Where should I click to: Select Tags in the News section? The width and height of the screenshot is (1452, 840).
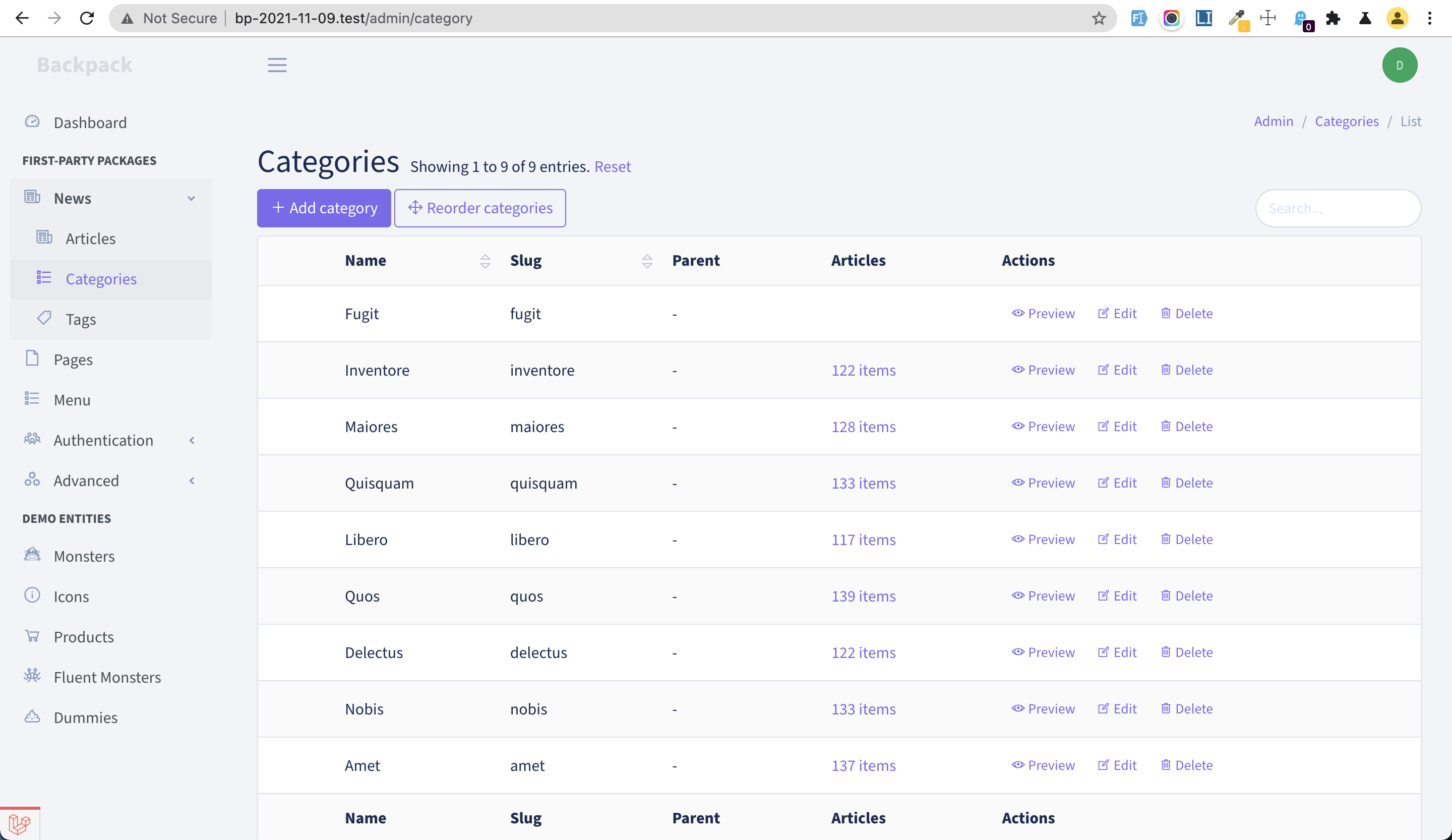click(81, 319)
